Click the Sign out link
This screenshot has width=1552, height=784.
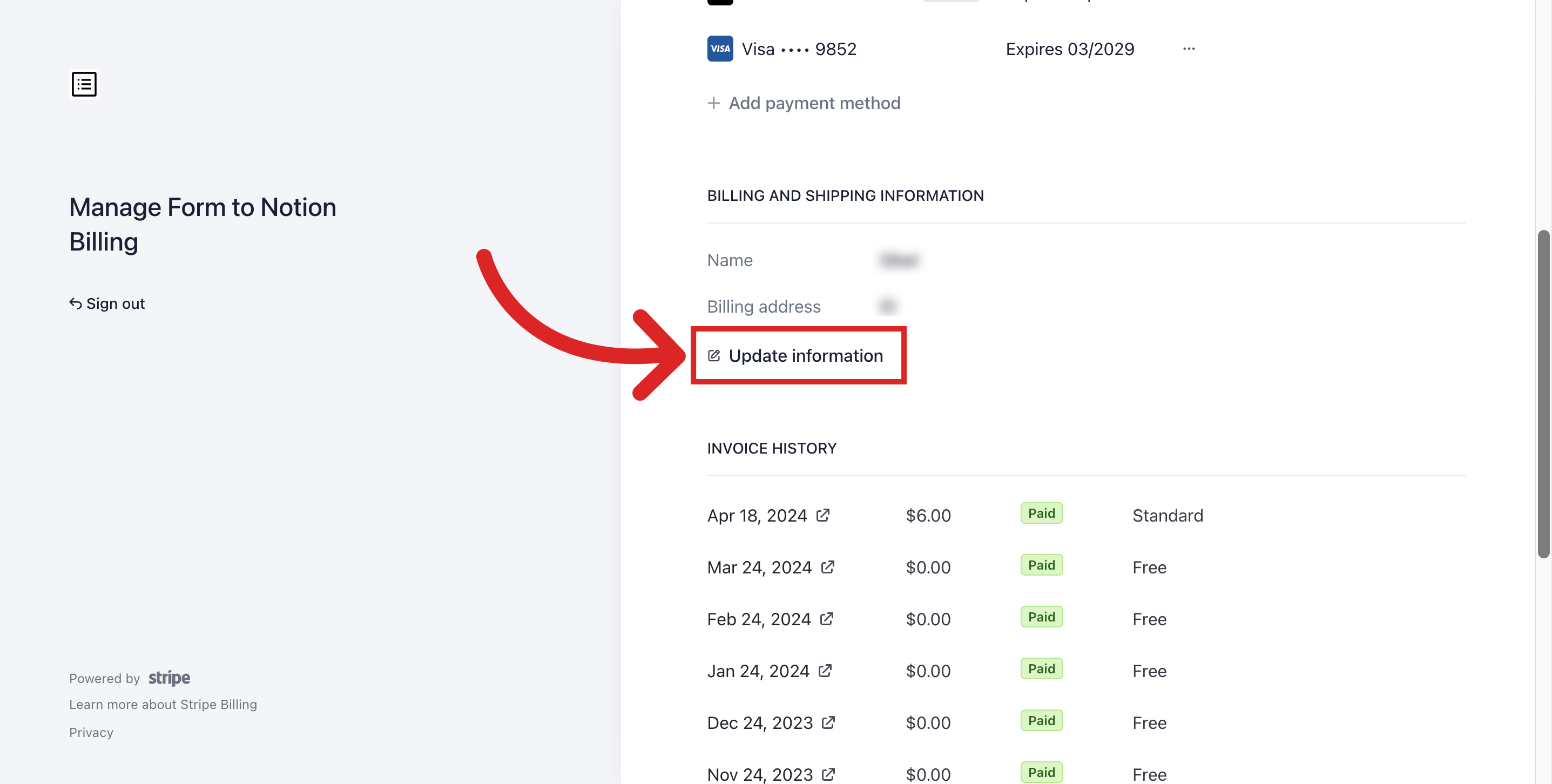click(x=107, y=303)
